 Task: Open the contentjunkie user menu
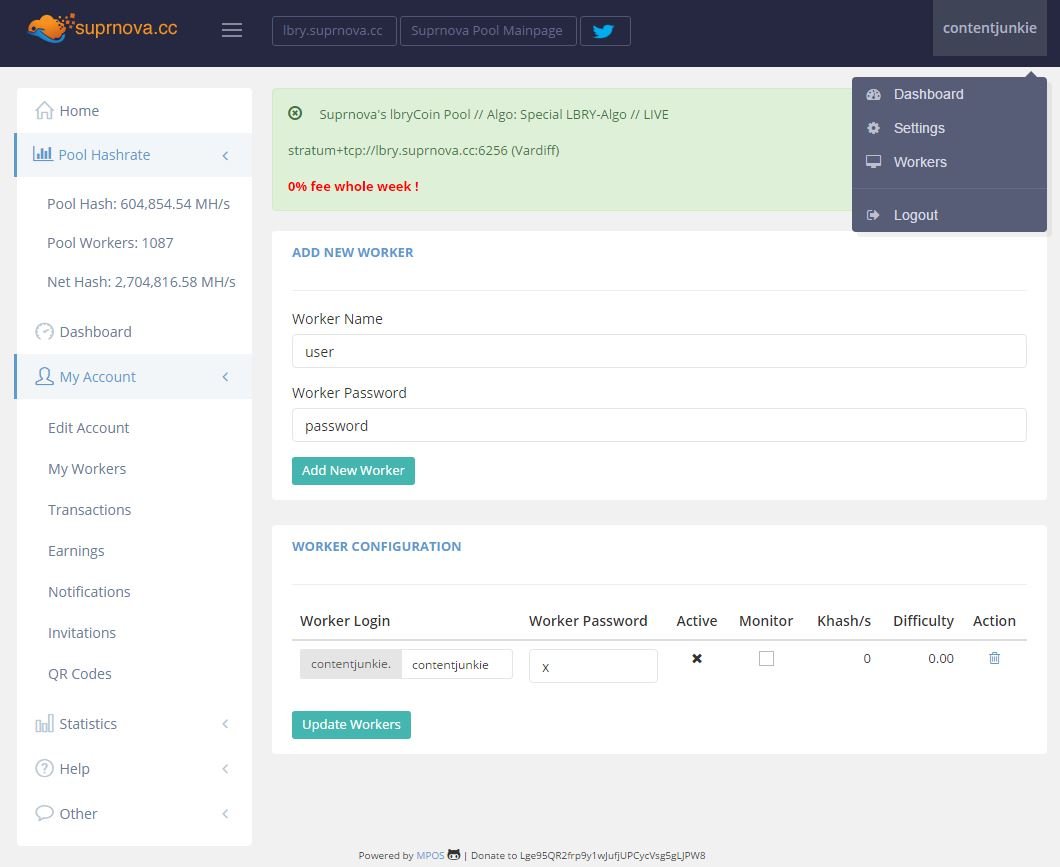(x=989, y=28)
